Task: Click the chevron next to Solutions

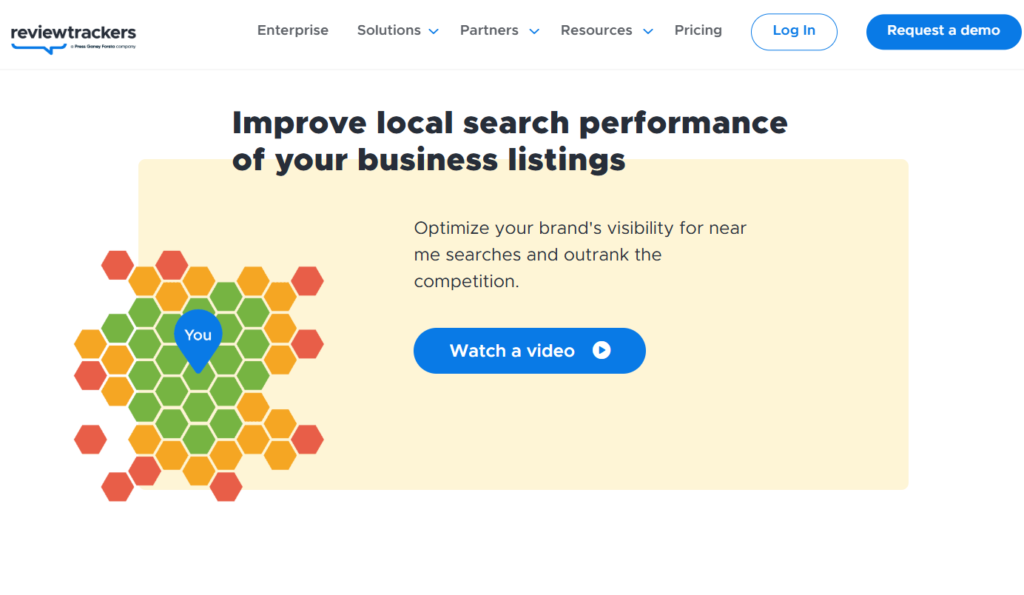Action: pyautogui.click(x=433, y=32)
